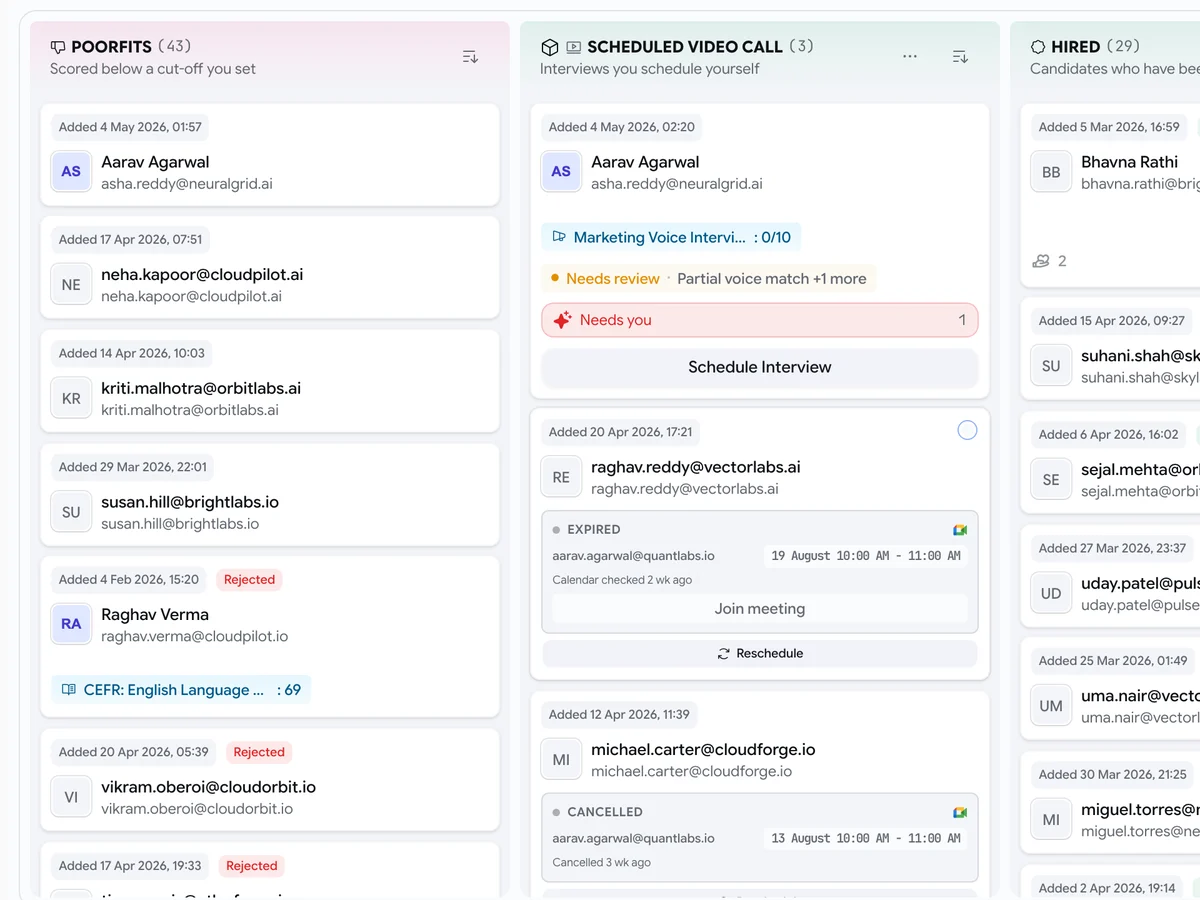Image resolution: width=1200 pixels, height=900 pixels.
Task: Sort the Scheduled Video Call column
Action: 960,57
